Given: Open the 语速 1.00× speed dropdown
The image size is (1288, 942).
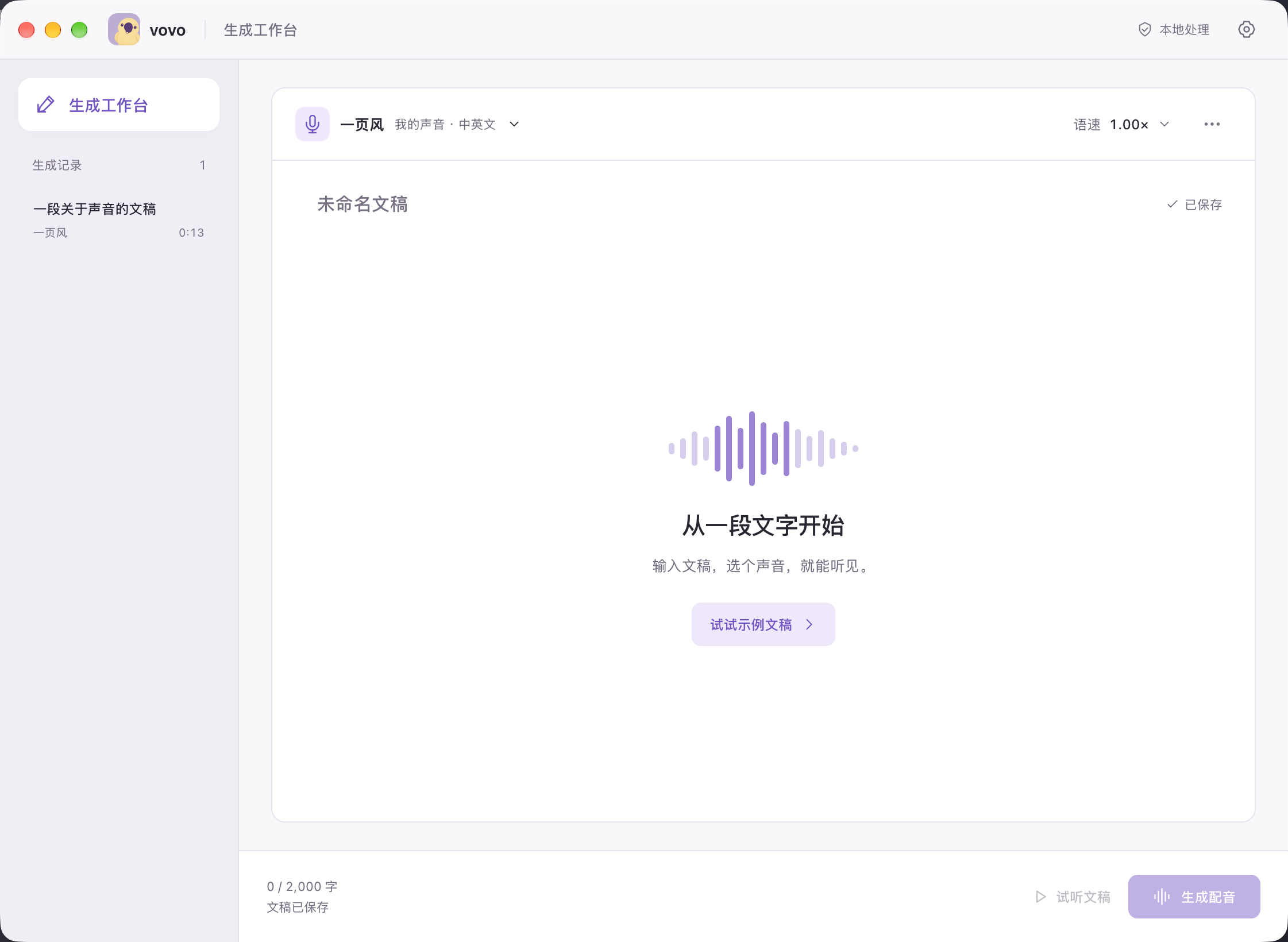Looking at the screenshot, I should [x=1121, y=125].
